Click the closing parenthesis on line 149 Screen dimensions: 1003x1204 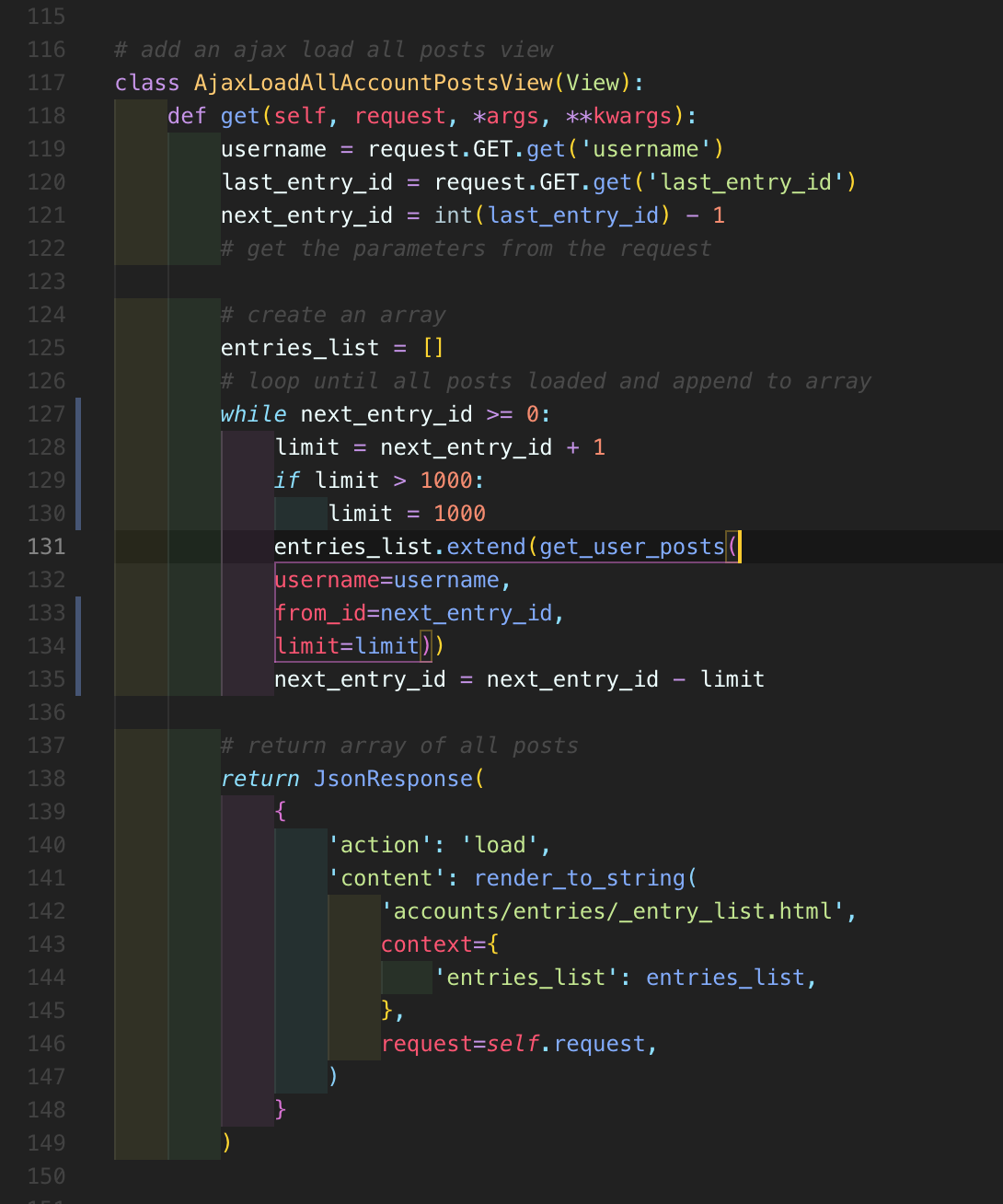(x=226, y=1143)
